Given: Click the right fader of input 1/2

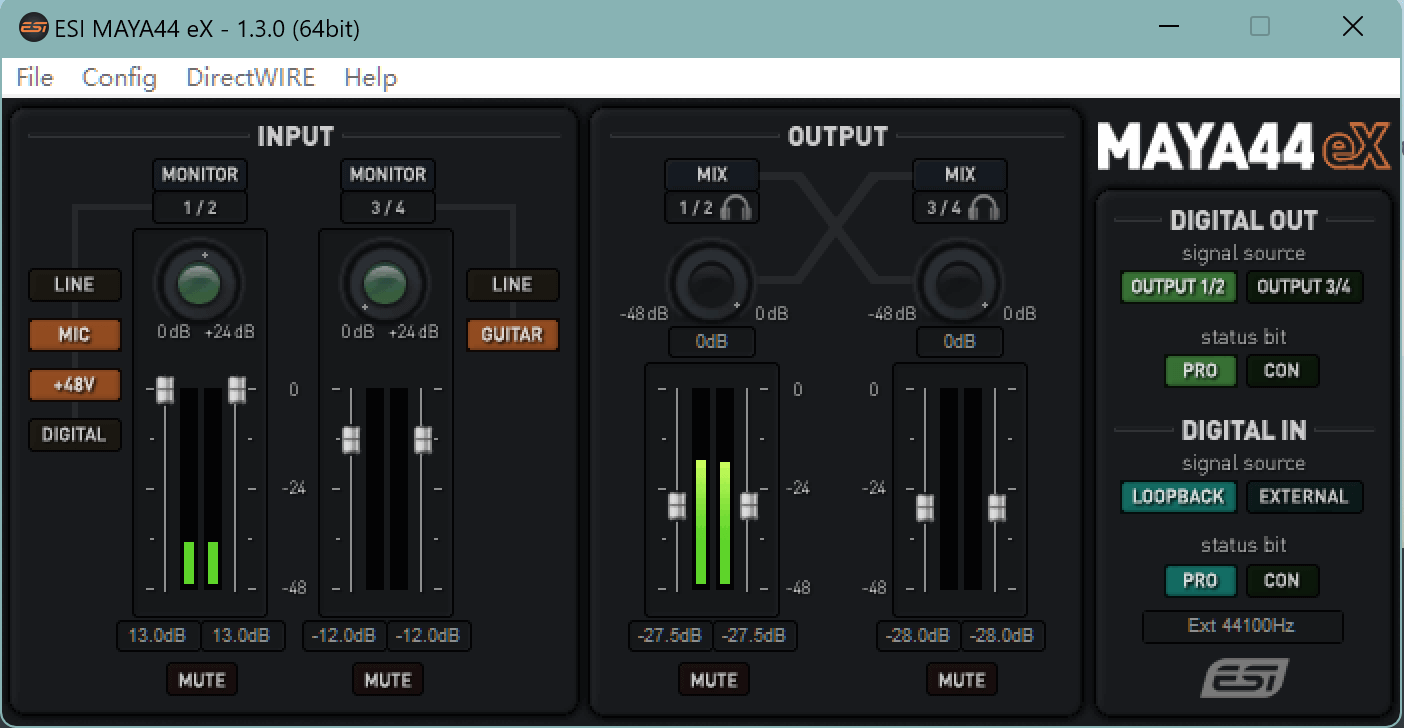Looking at the screenshot, I should (237, 390).
